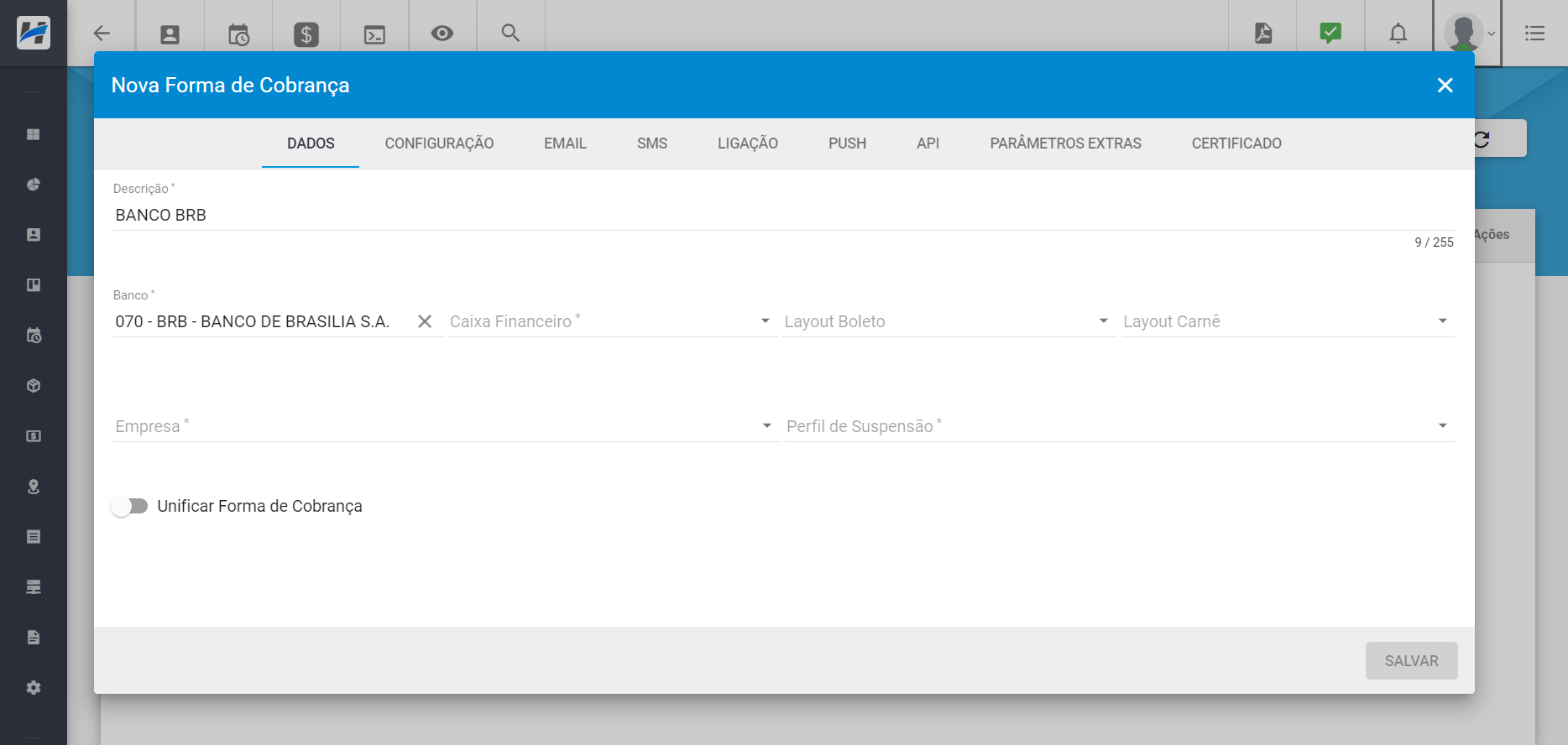
Task: Click the eye monitoring icon in toolbar
Action: tap(442, 33)
